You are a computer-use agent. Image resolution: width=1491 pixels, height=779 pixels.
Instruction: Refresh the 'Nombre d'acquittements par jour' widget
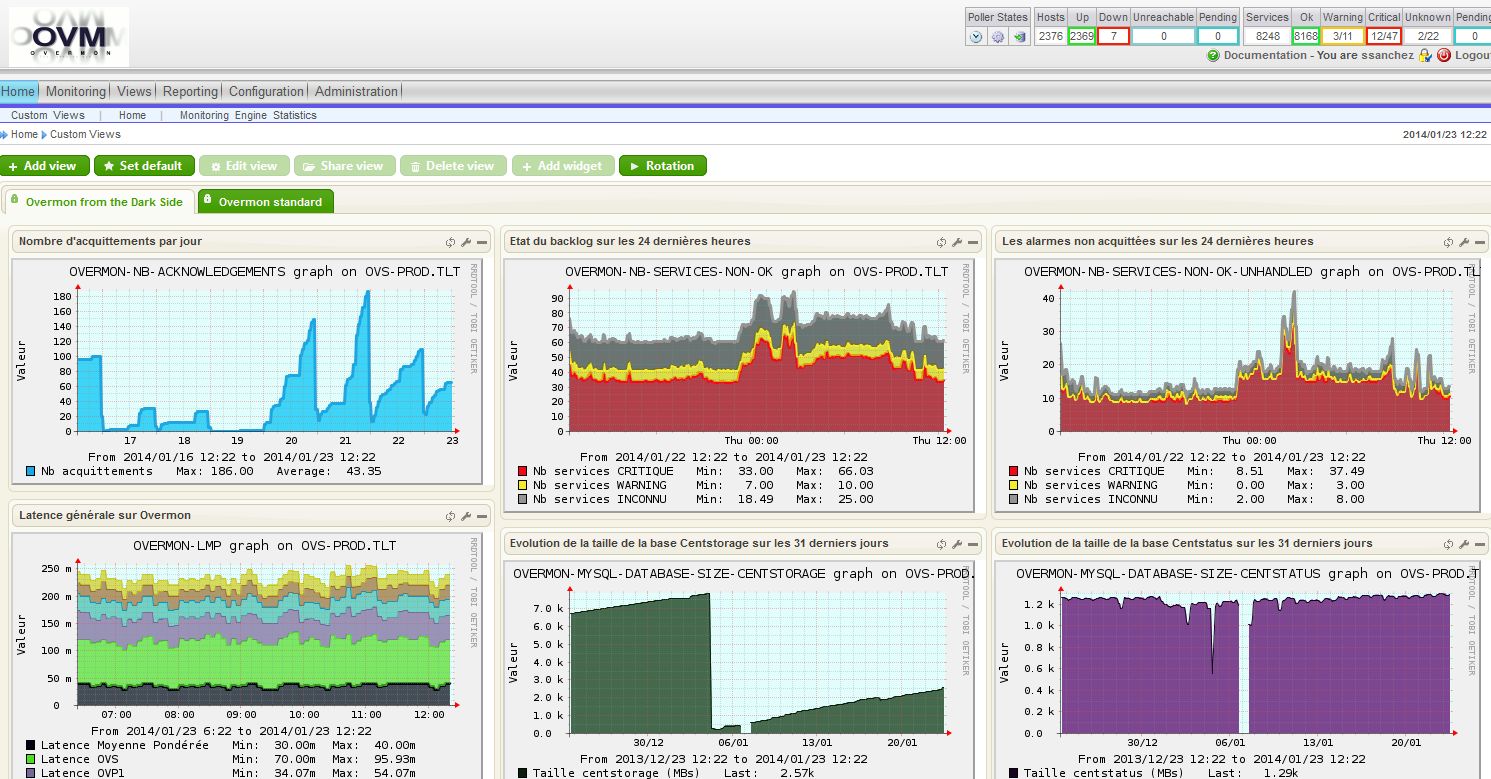[451, 242]
